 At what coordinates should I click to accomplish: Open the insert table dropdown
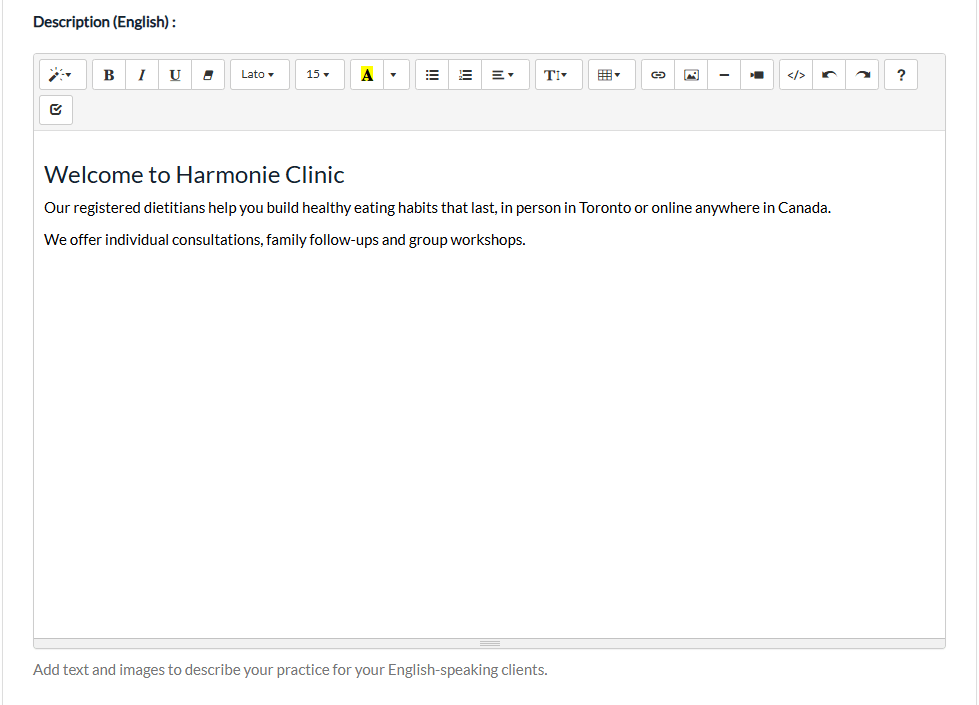pos(612,75)
